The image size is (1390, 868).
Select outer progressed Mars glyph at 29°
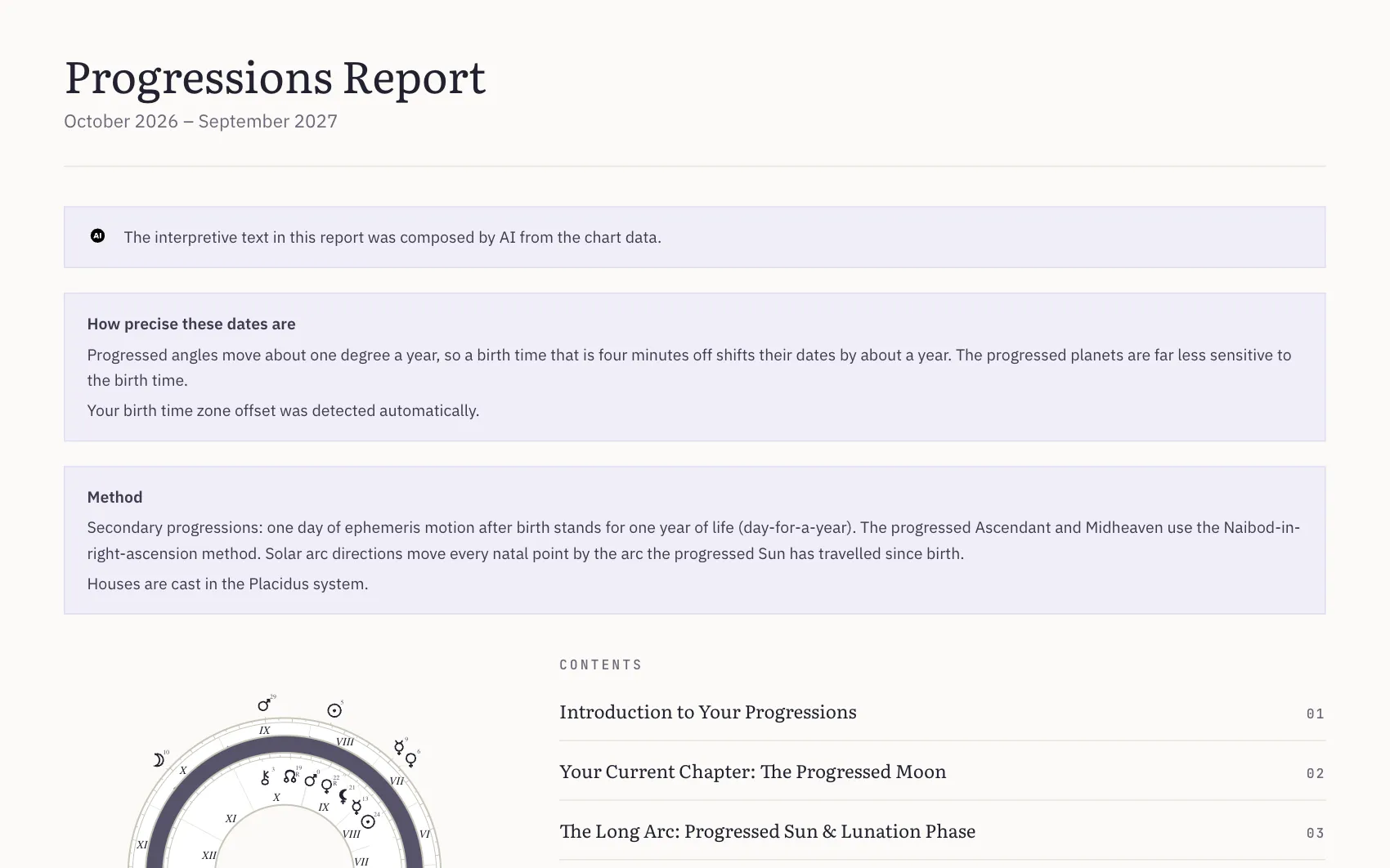264,705
